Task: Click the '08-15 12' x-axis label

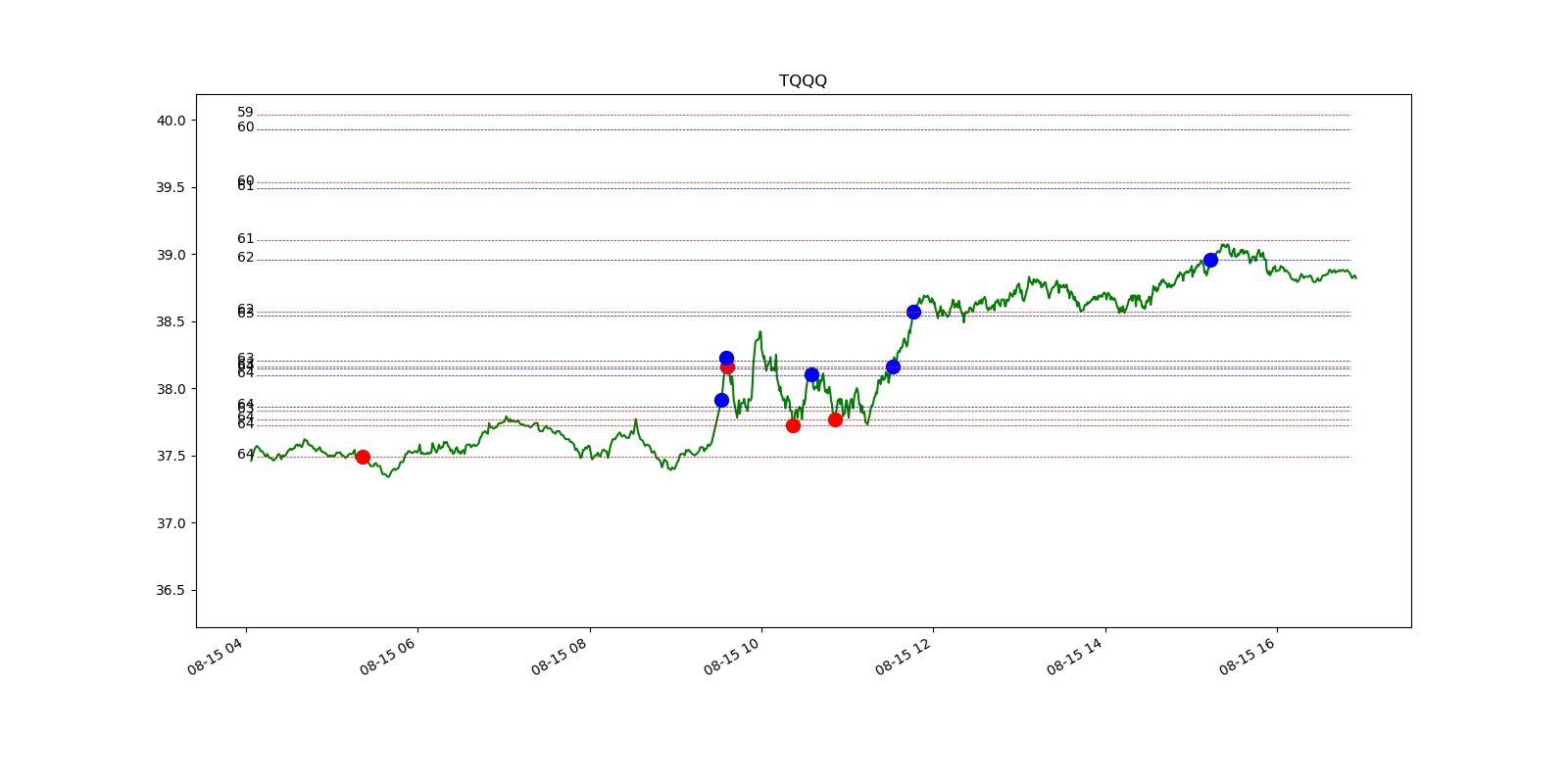Action: coord(904,656)
